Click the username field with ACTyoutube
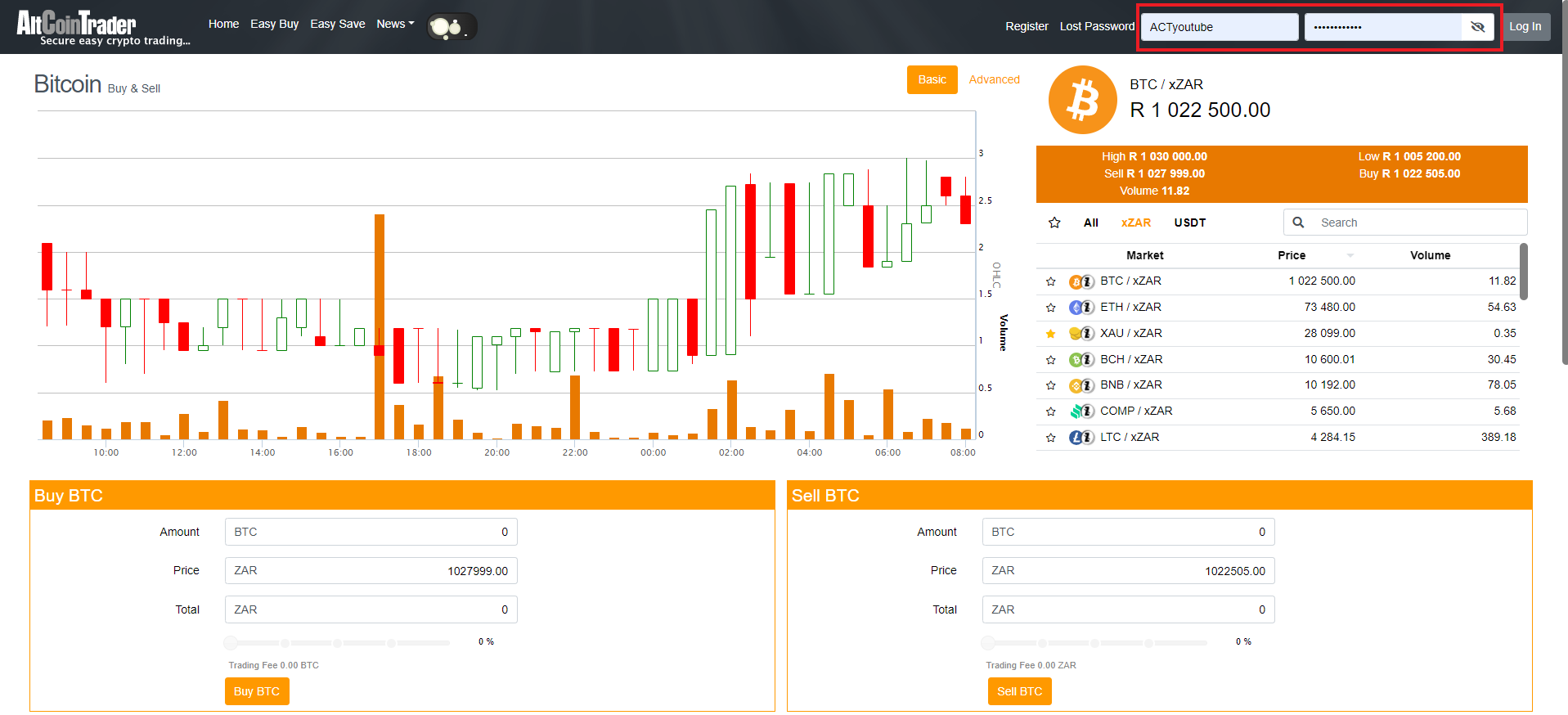Viewport: 1568px width, 715px height. pos(1219,27)
